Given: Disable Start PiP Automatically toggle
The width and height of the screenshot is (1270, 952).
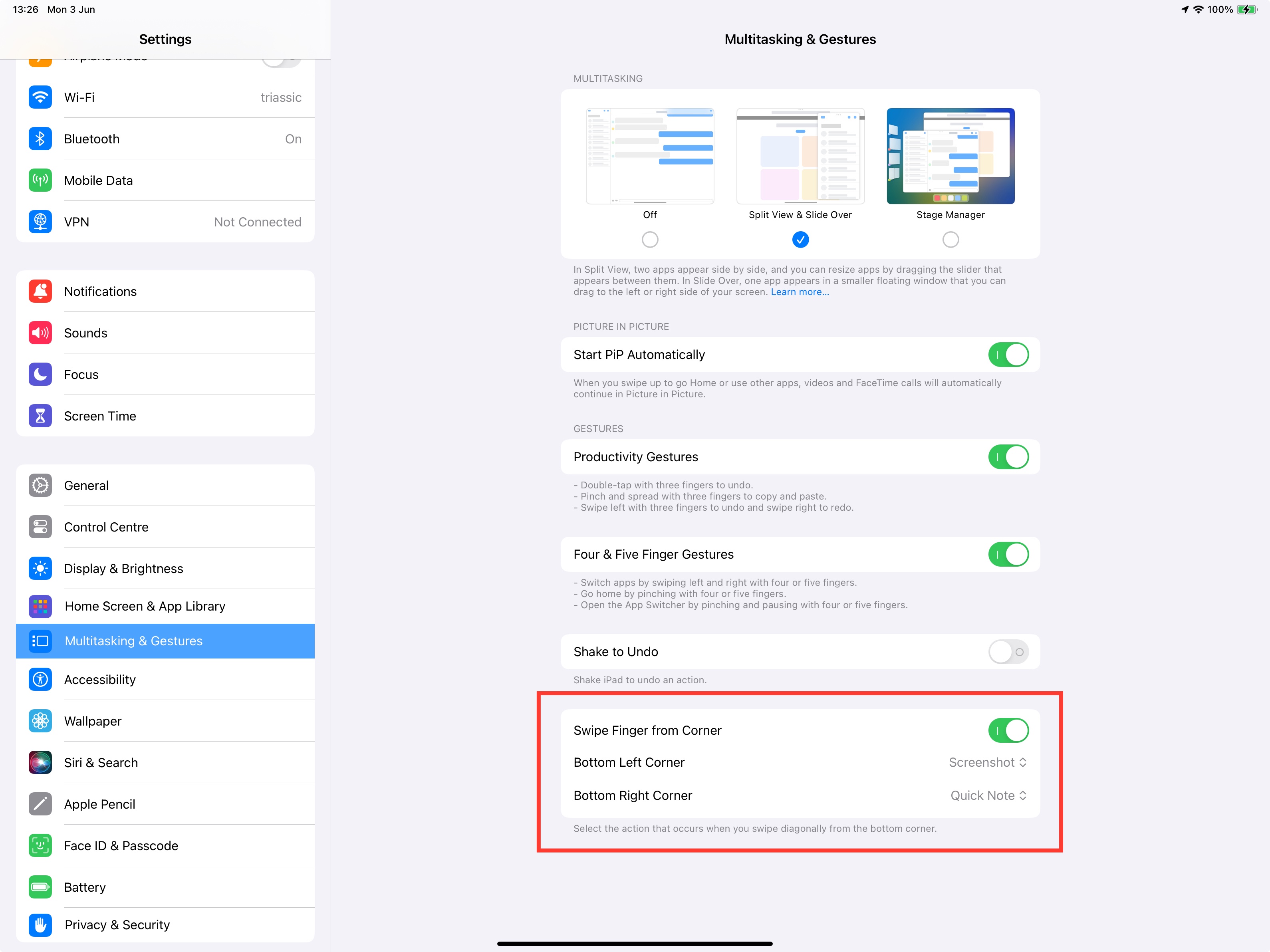Looking at the screenshot, I should (1008, 355).
